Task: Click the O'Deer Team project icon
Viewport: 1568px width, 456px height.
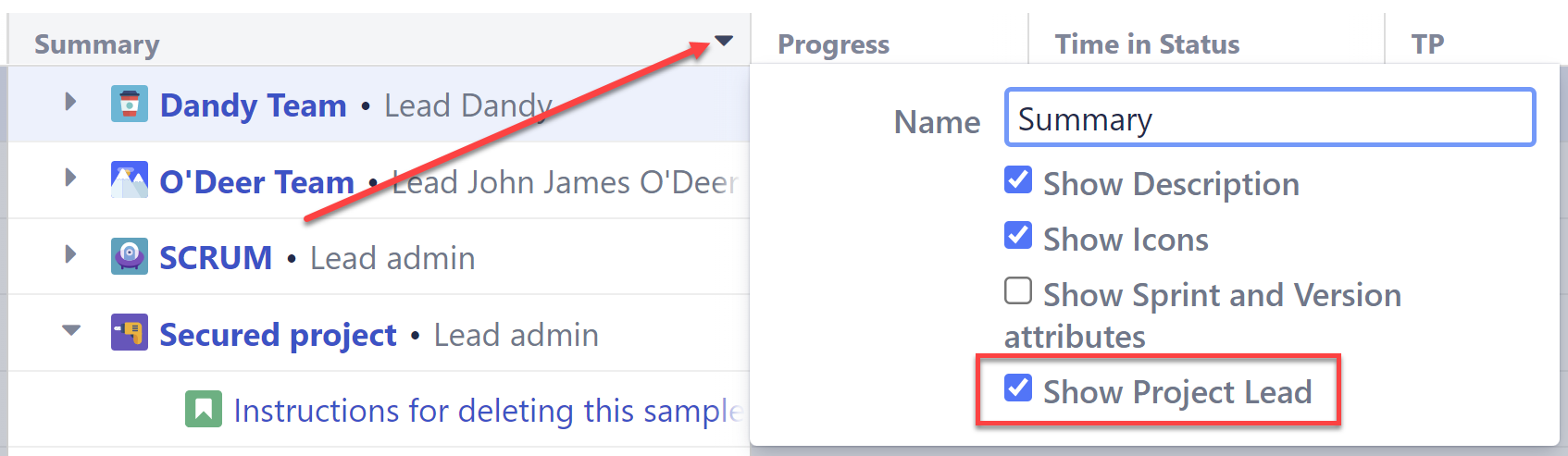Action: 129,181
